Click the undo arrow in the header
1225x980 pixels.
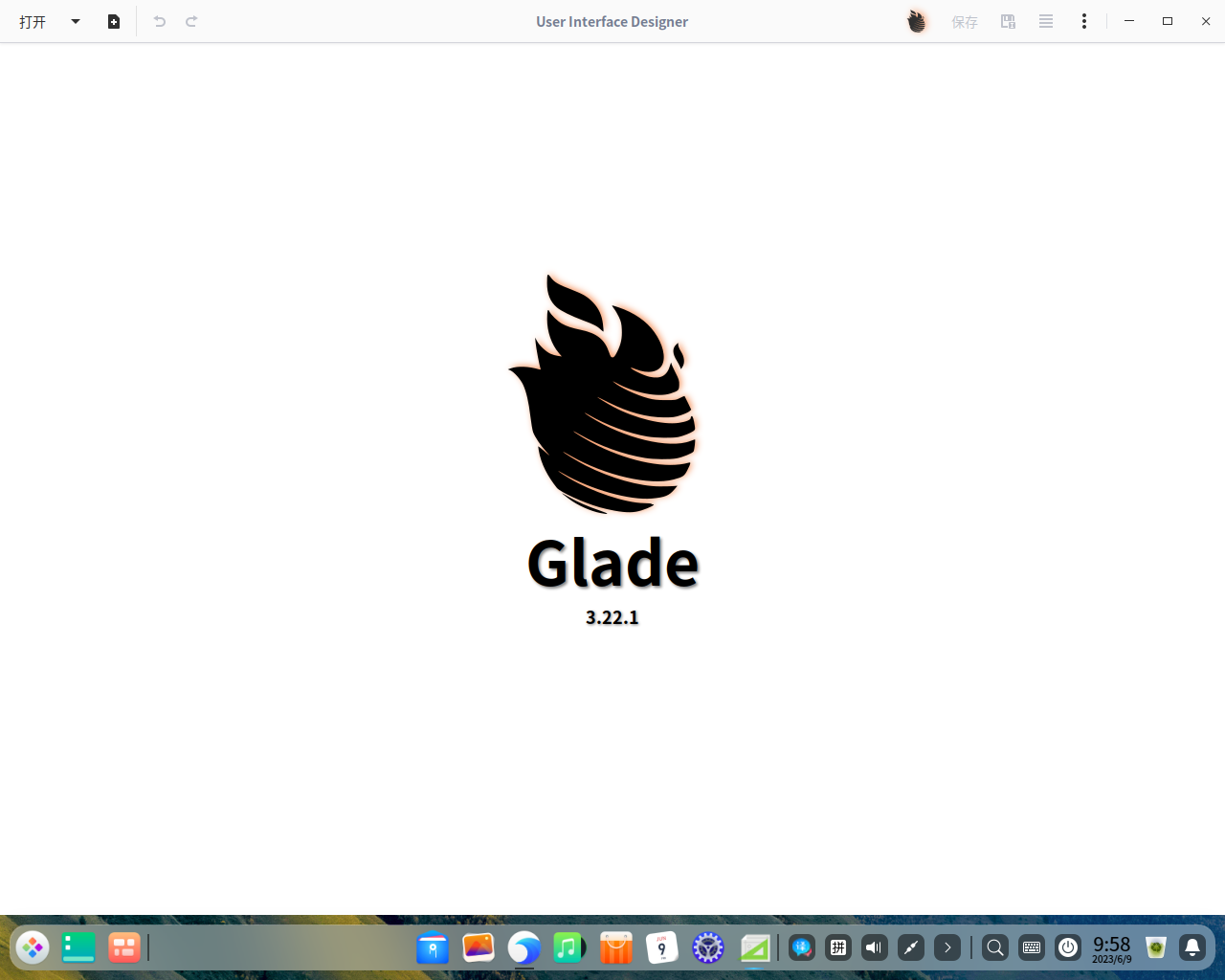click(160, 21)
